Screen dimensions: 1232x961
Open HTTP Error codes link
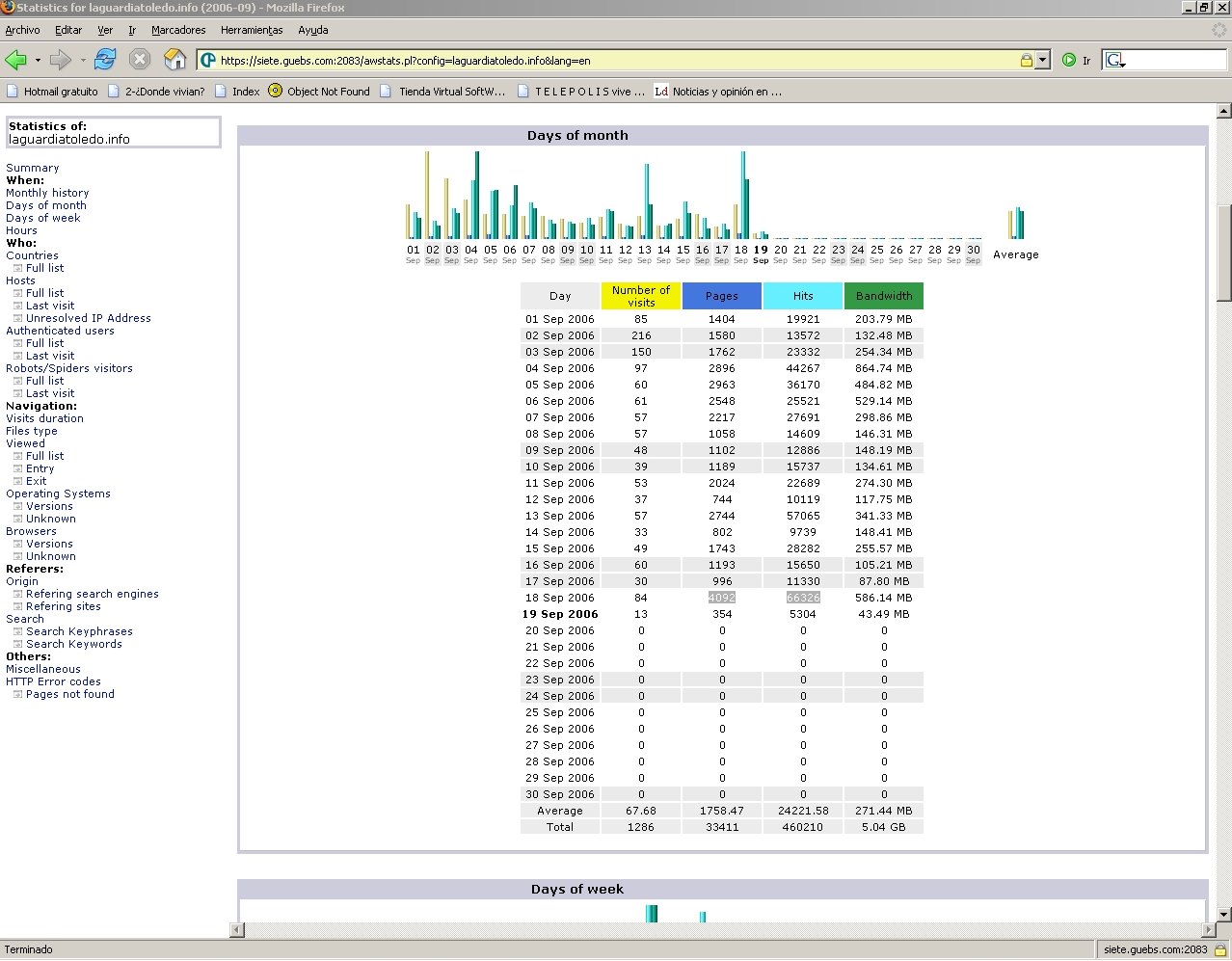pos(53,681)
